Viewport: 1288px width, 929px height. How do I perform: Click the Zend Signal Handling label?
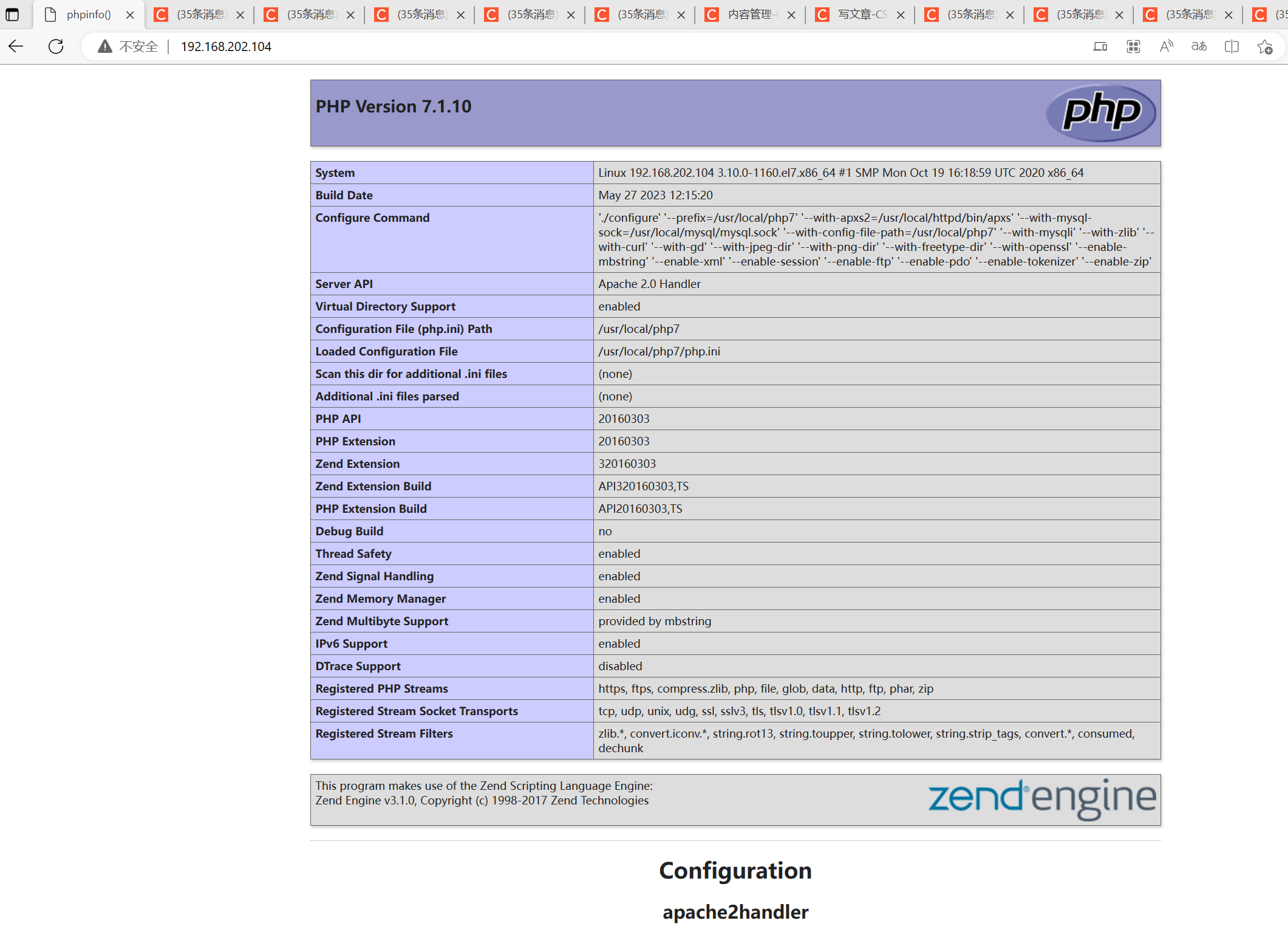click(375, 576)
